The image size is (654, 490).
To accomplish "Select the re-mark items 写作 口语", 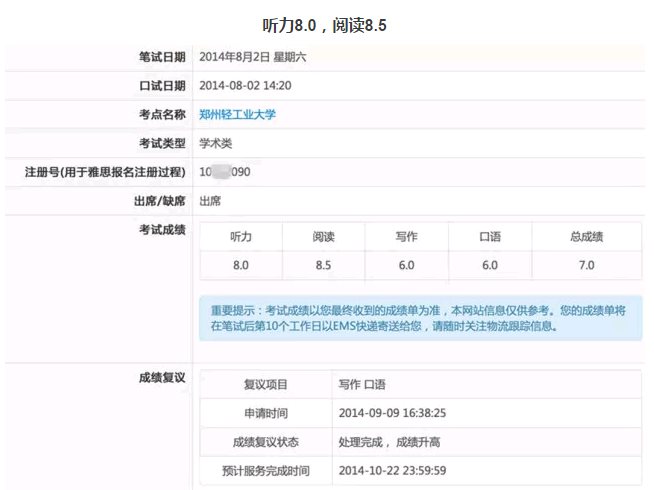I will [x=362, y=384].
